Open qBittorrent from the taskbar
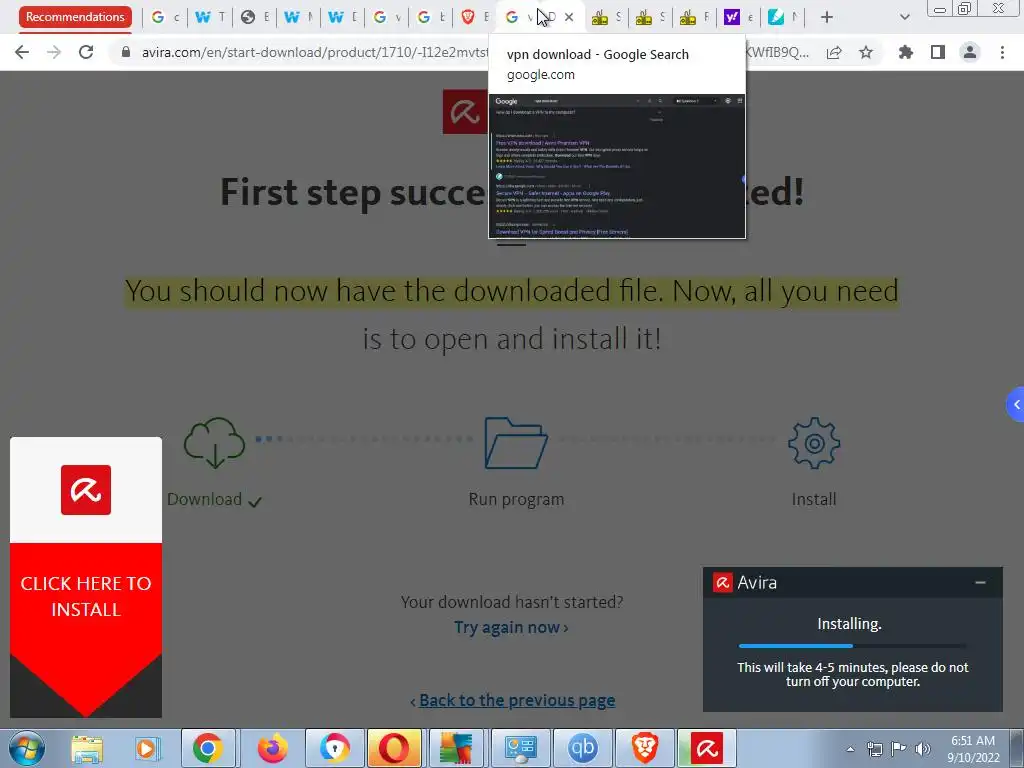Viewport: 1024px width, 768px height. (x=582, y=748)
